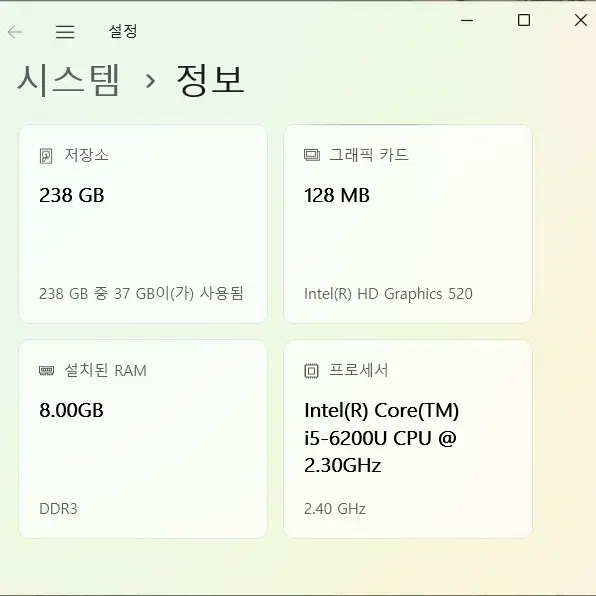Click the 238 GB storage value
This screenshot has width=596, height=596.
point(72,195)
